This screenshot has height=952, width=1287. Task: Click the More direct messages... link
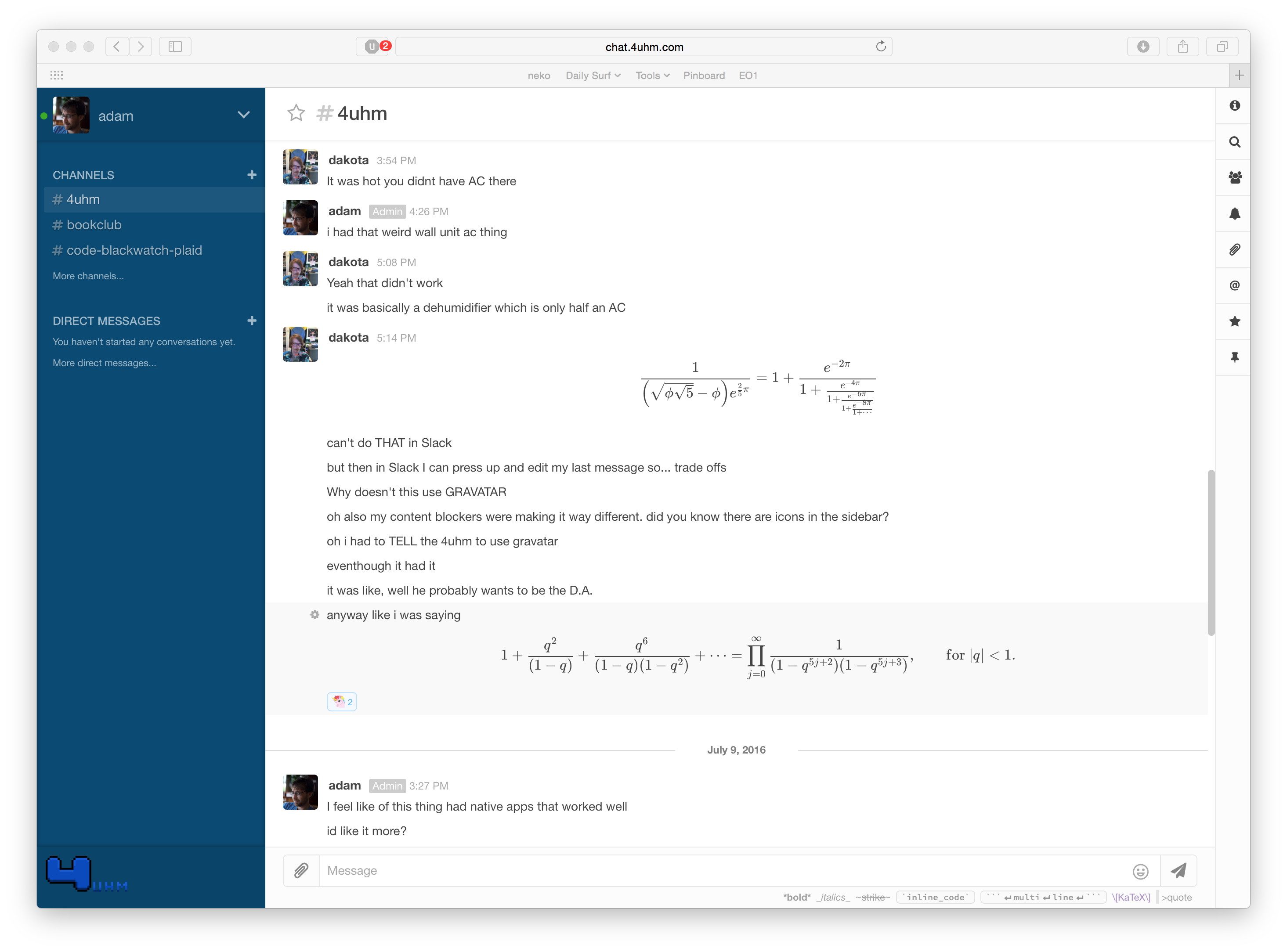(104, 363)
